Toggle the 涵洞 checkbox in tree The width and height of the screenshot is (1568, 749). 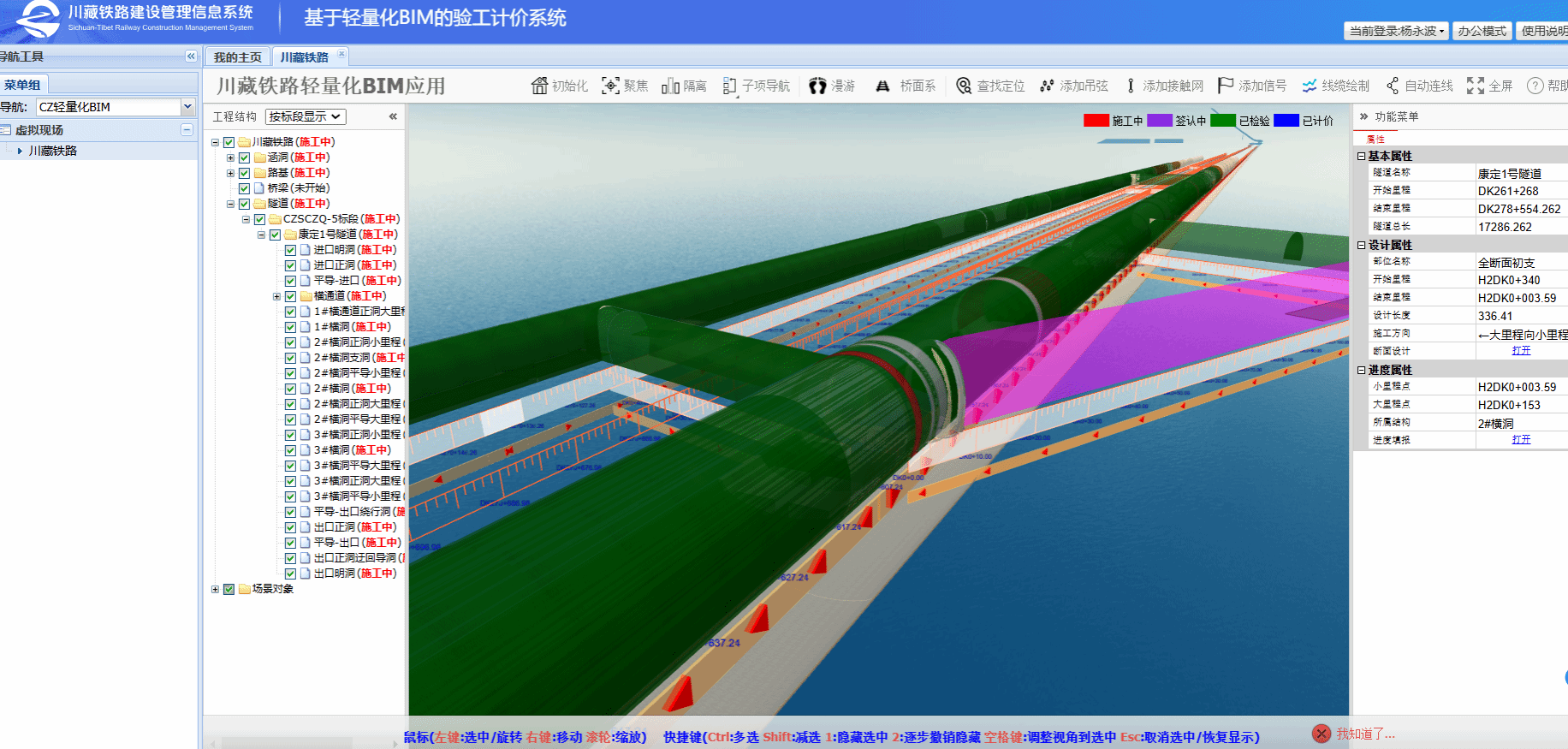pyautogui.click(x=245, y=158)
